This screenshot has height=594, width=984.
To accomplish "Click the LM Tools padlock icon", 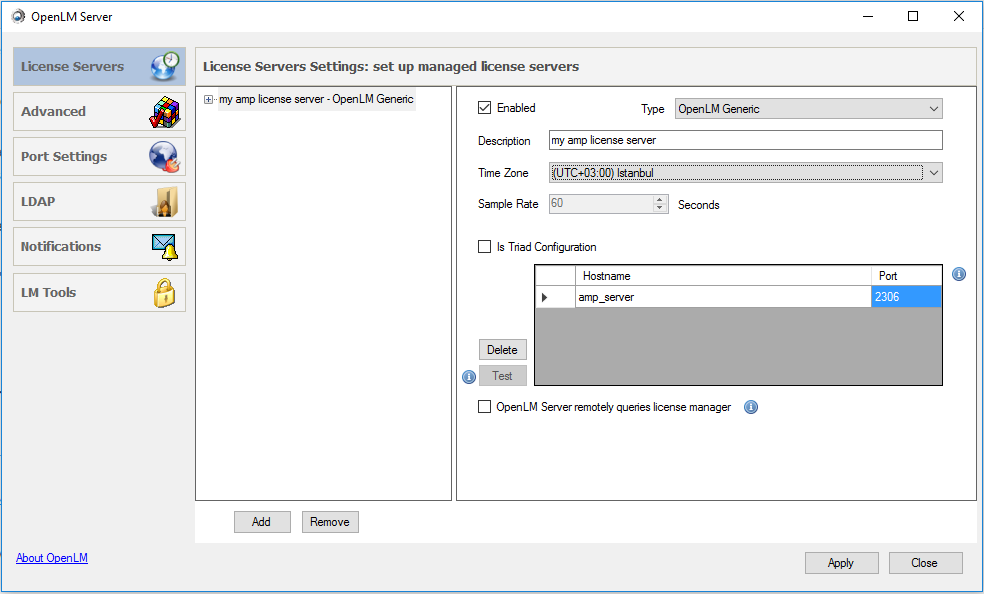I will tap(164, 293).
